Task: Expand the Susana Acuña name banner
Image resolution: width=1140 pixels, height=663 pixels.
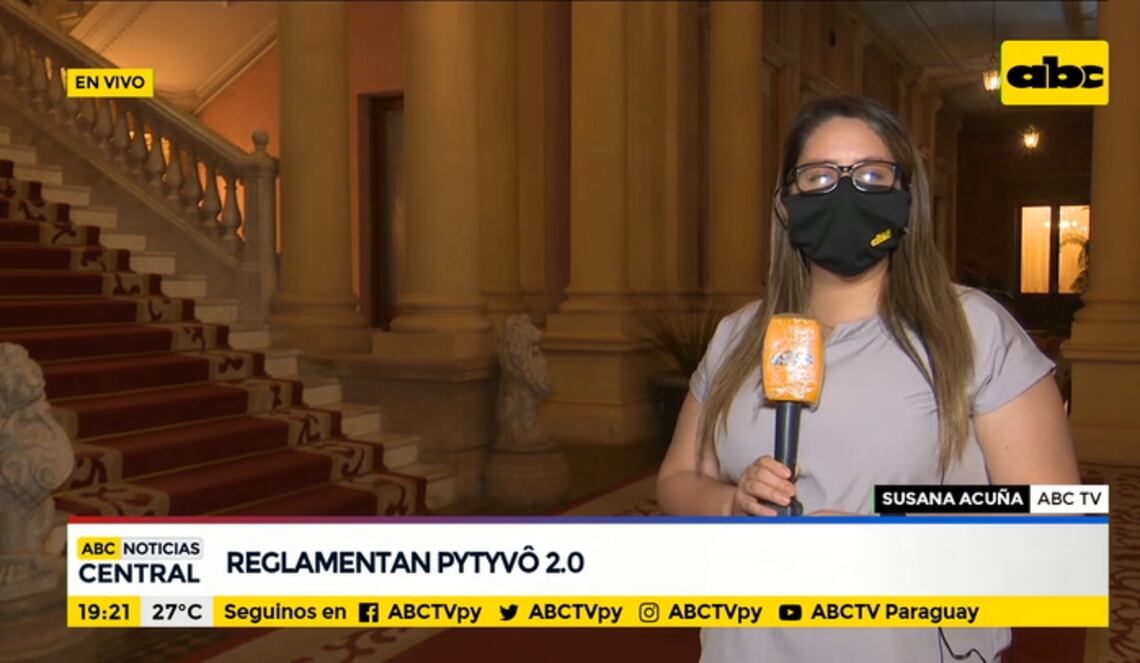Action: [x=952, y=496]
